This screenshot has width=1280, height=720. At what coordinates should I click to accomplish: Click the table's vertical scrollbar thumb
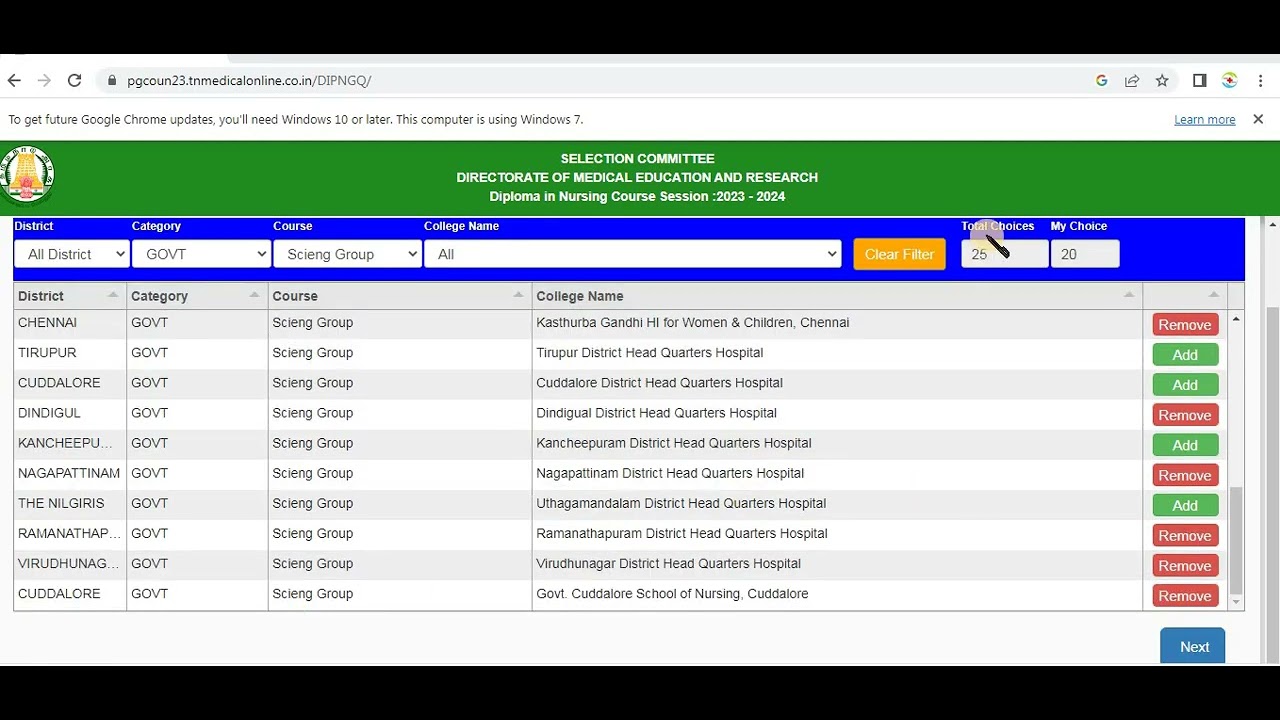click(1236, 540)
